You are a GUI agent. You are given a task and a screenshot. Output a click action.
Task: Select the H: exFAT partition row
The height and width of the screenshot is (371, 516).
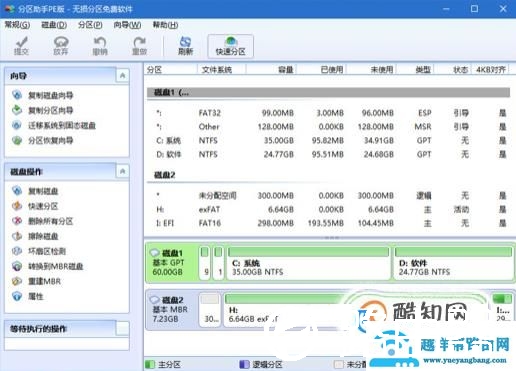point(328,209)
